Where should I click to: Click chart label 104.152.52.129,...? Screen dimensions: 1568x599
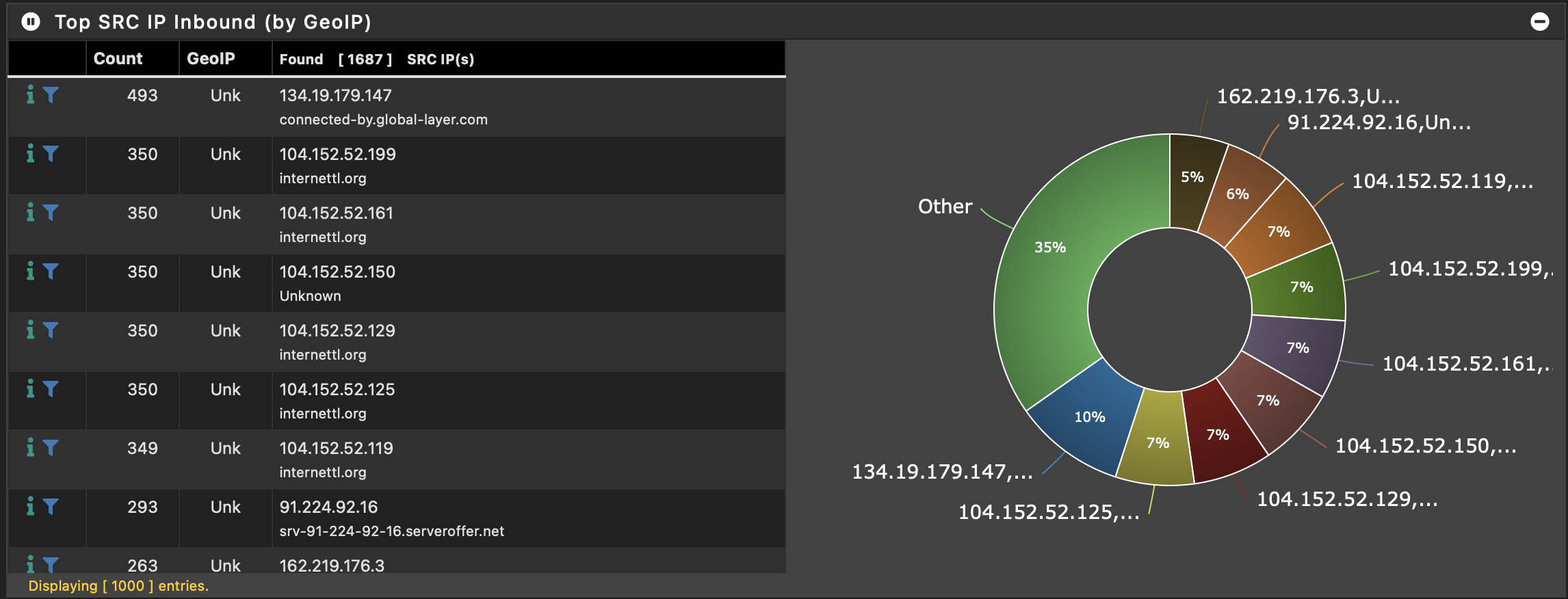coord(1347,499)
